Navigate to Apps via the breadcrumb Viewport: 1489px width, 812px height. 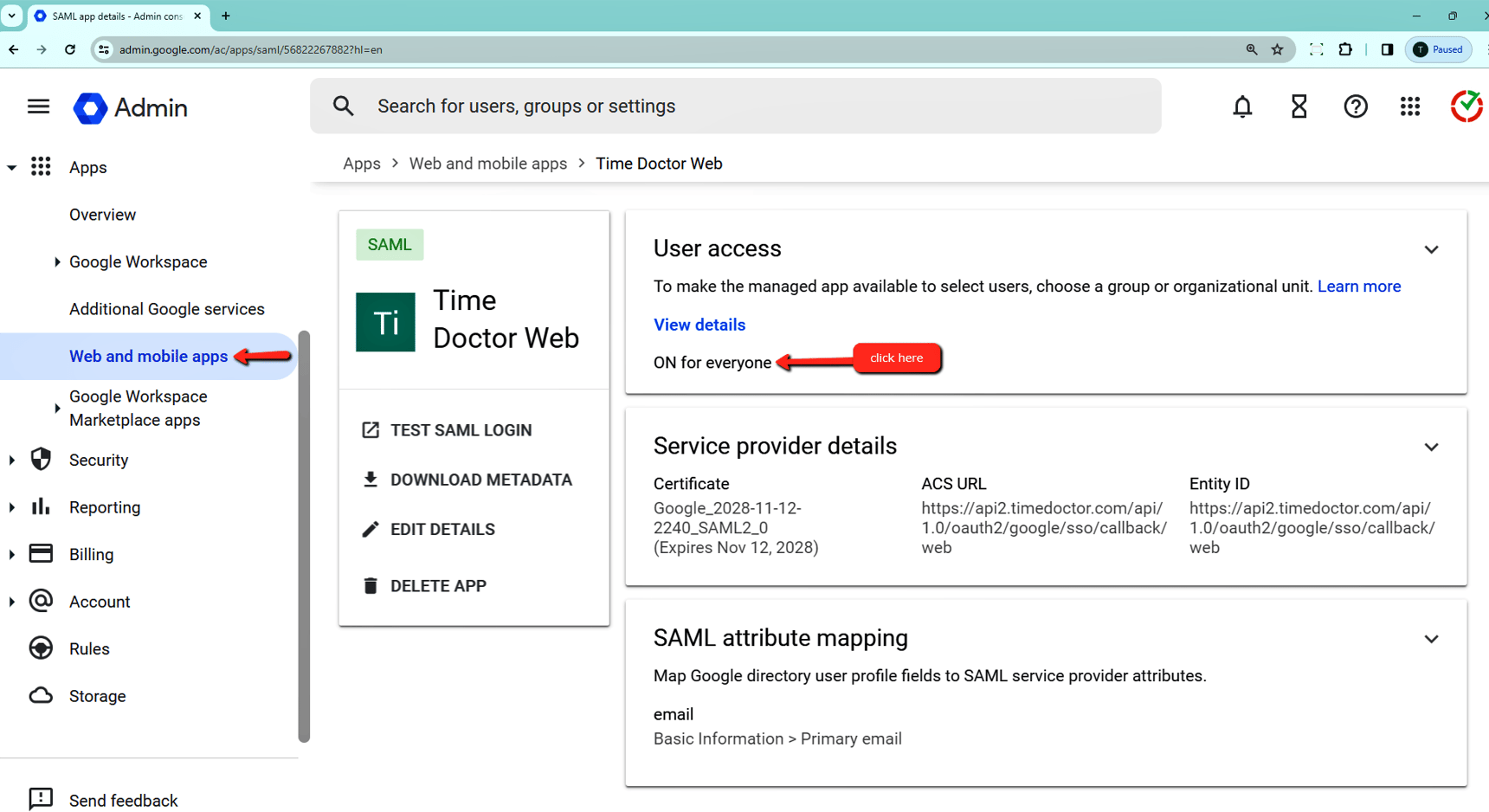click(x=362, y=163)
